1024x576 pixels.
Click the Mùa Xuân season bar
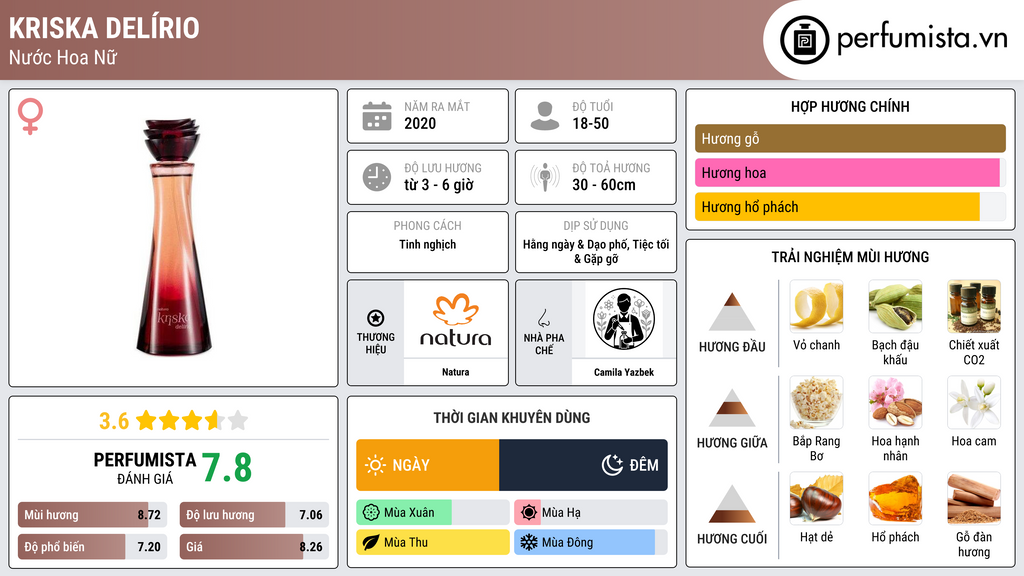(x=433, y=513)
